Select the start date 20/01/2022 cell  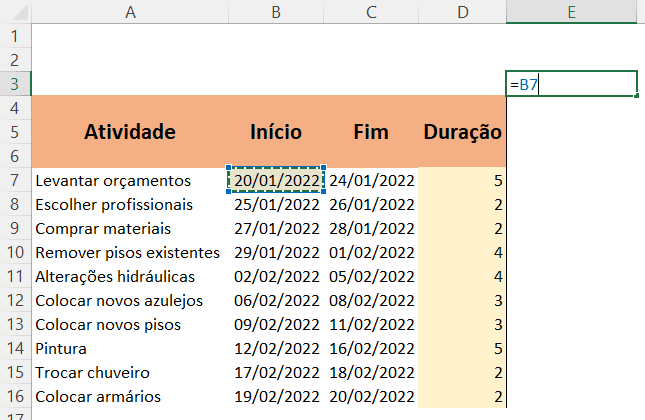click(276, 180)
